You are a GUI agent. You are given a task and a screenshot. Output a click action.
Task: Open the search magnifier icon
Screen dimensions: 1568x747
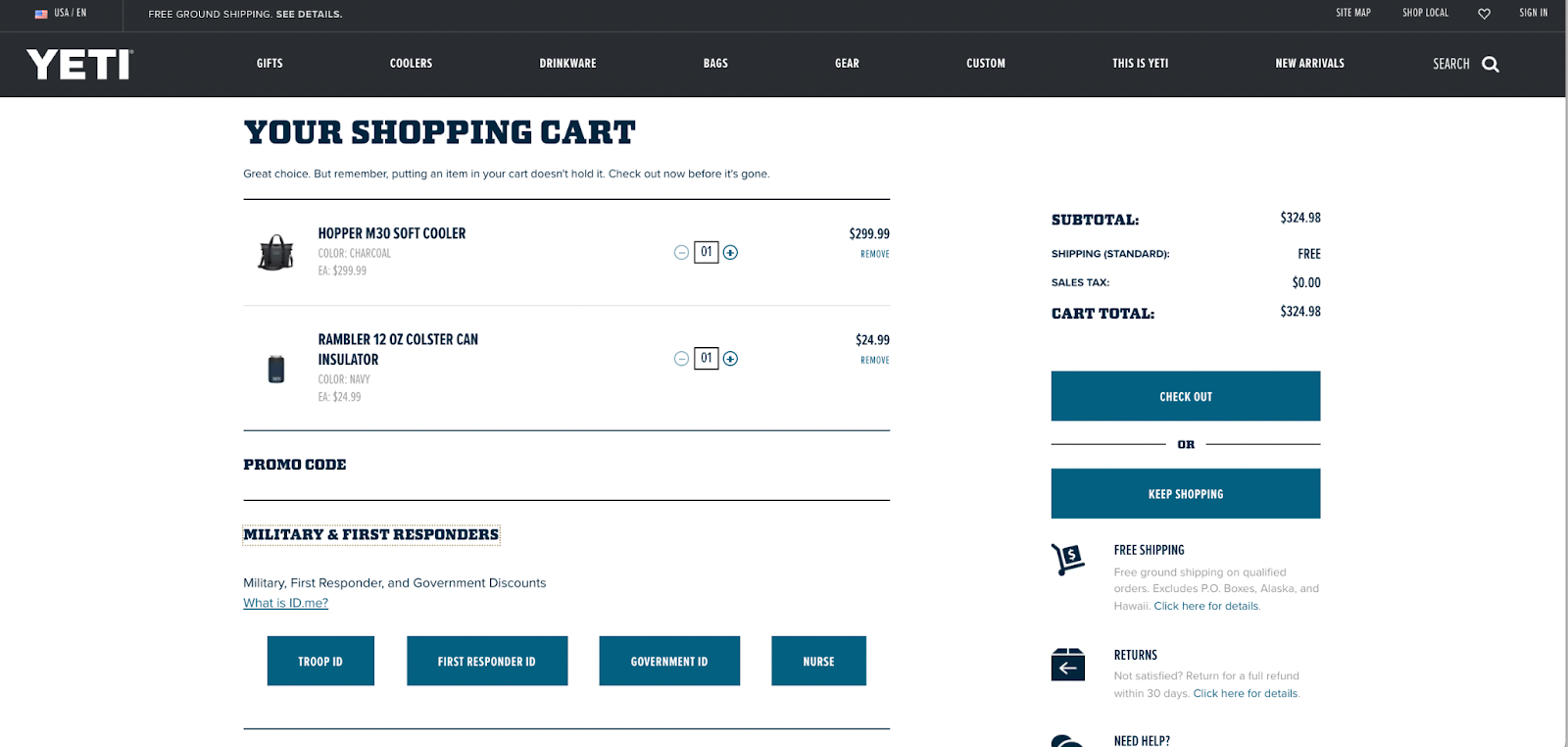tap(1491, 64)
